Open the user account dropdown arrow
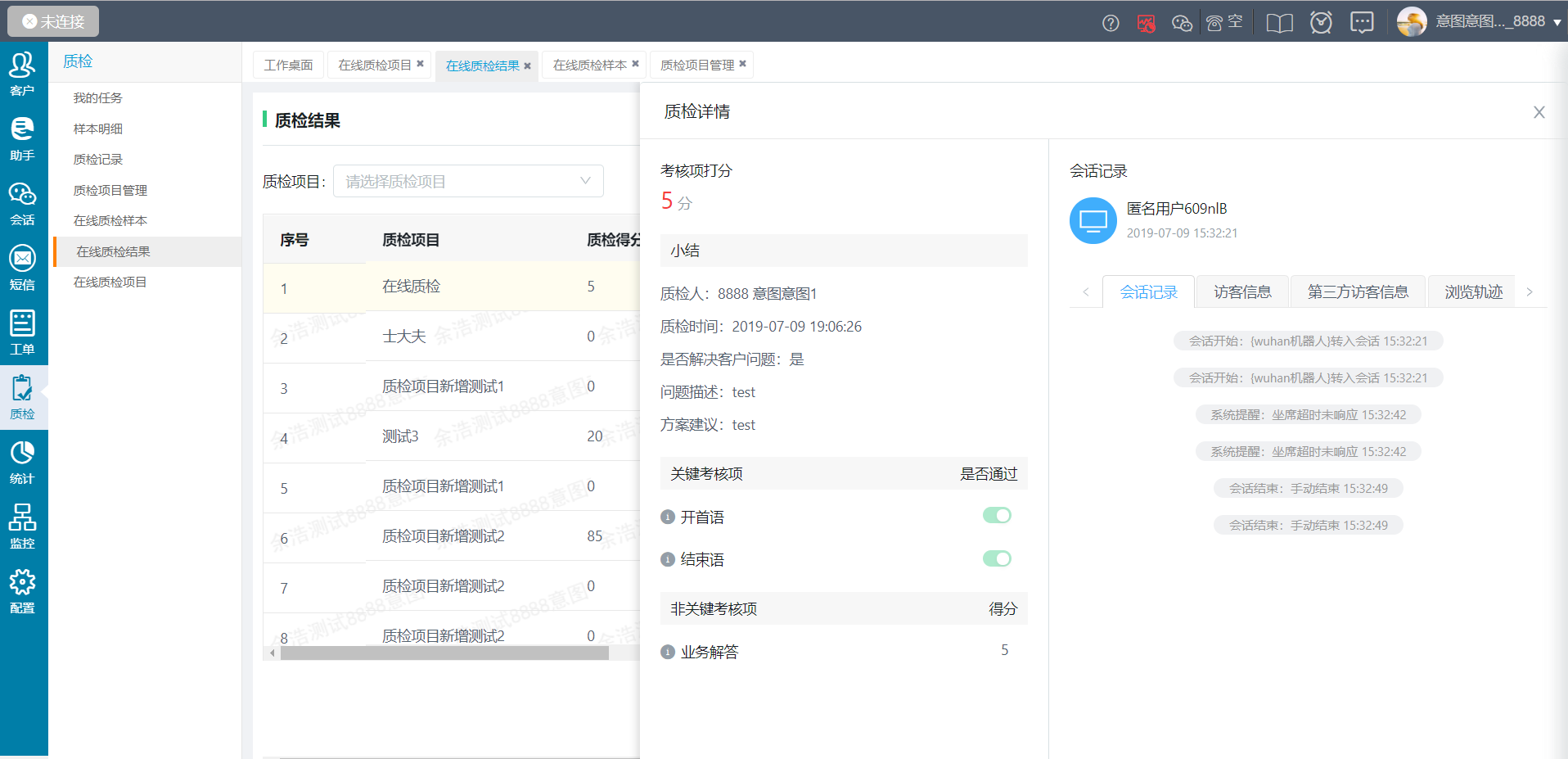The width and height of the screenshot is (1568, 759). click(x=1557, y=23)
